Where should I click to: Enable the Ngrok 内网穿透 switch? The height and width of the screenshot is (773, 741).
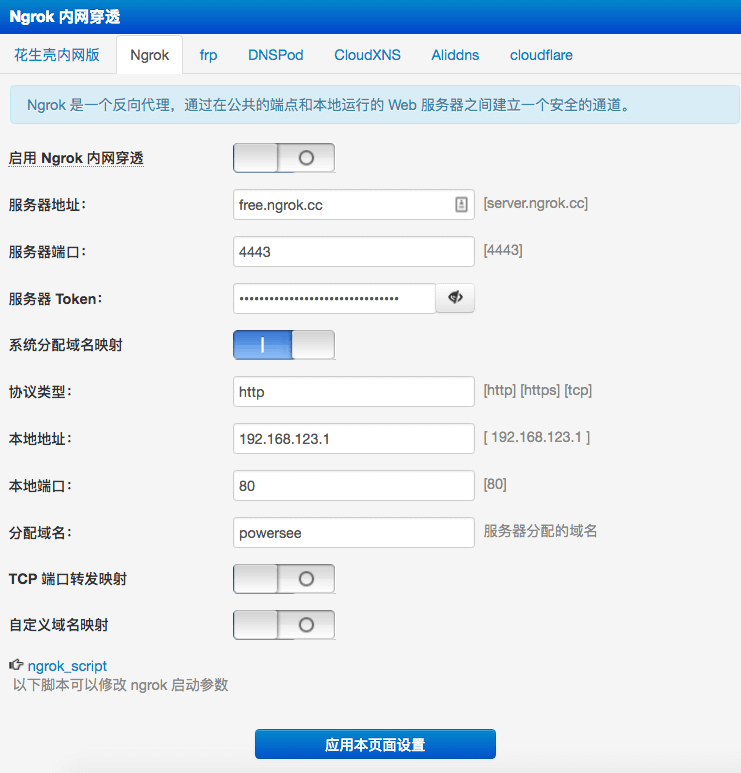pos(283,158)
